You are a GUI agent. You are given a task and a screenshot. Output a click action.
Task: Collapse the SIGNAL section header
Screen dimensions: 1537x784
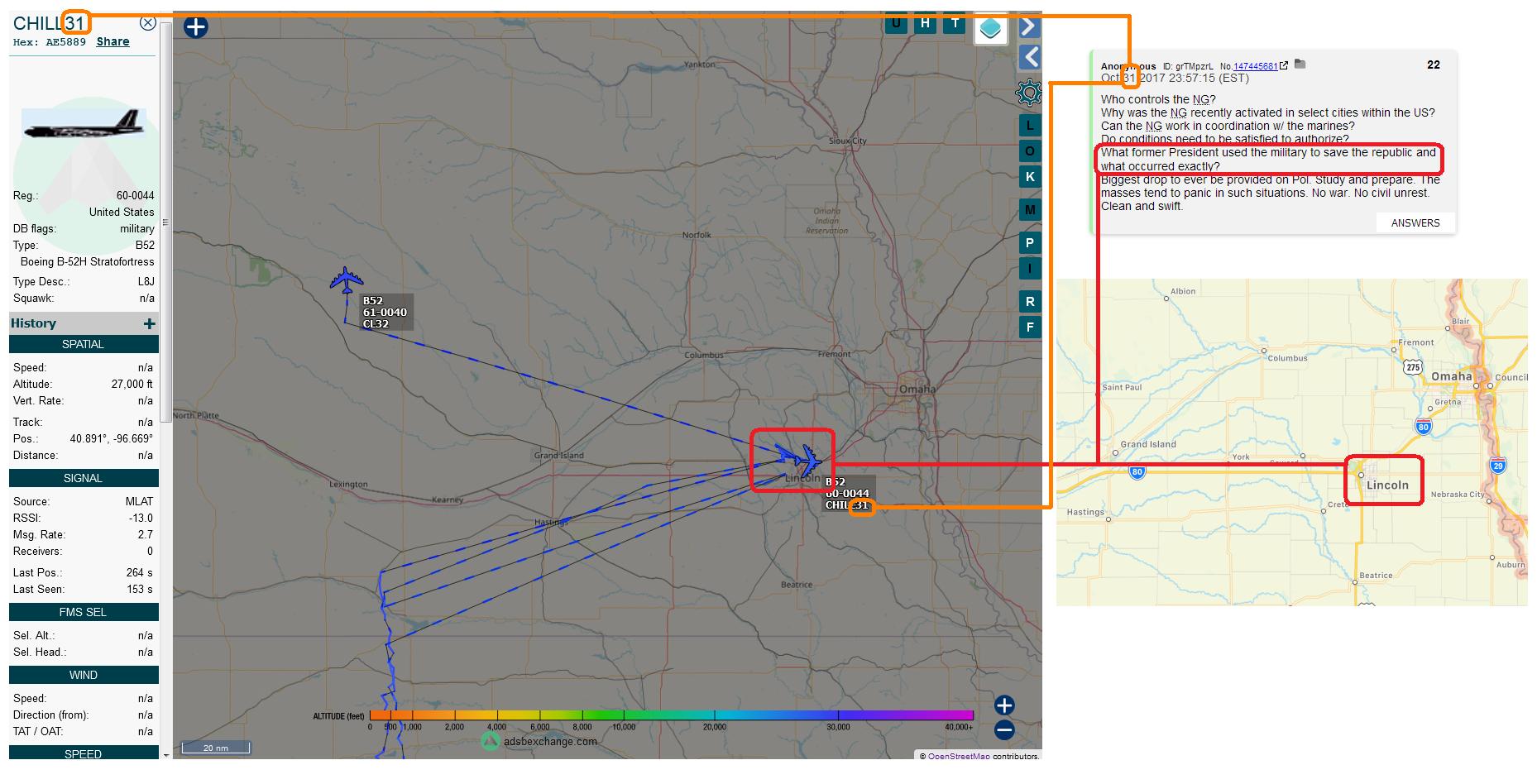click(x=84, y=478)
